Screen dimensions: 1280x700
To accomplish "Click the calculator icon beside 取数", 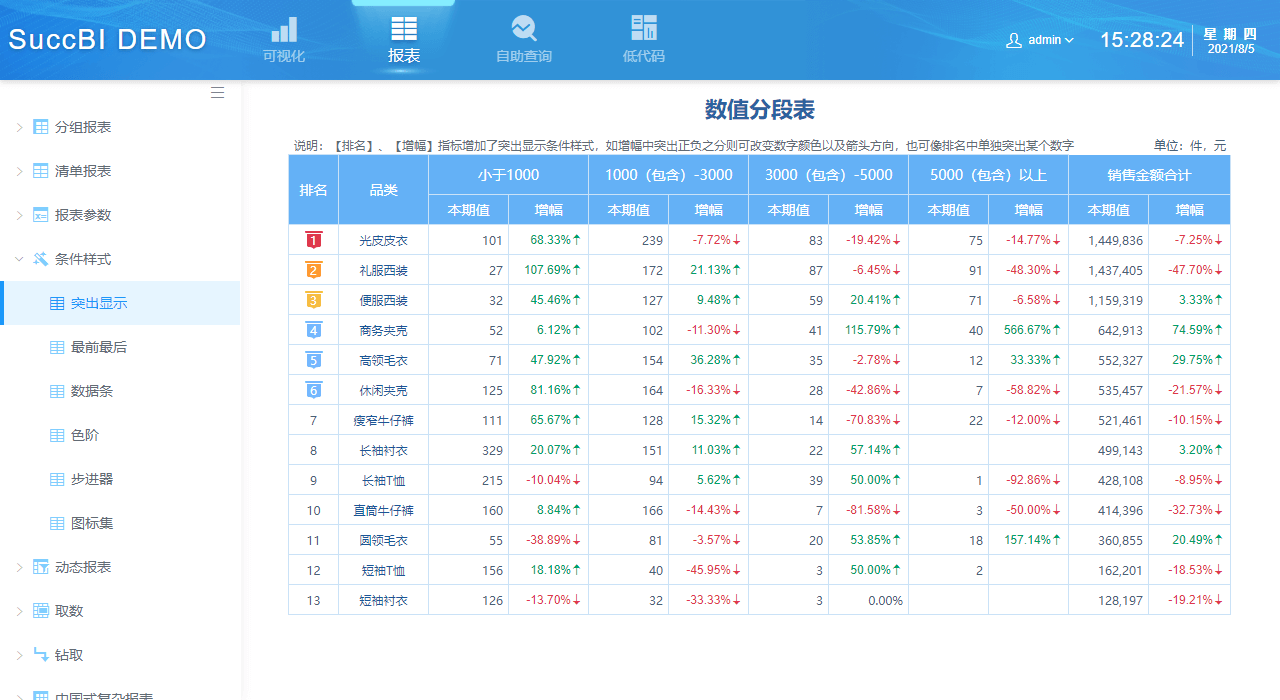I will click(39, 610).
